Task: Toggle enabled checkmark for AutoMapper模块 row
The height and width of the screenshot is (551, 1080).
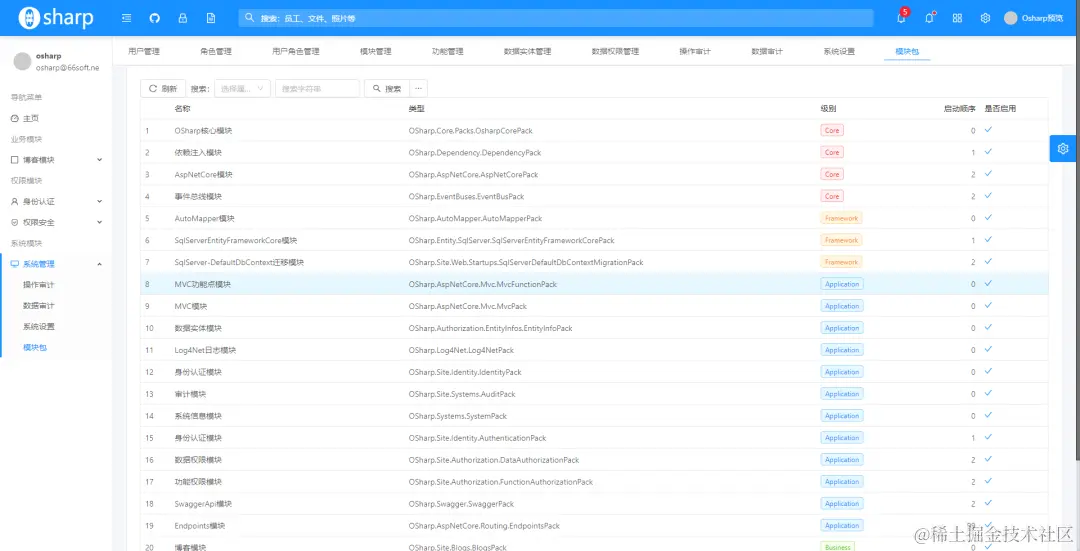Action: 988,218
